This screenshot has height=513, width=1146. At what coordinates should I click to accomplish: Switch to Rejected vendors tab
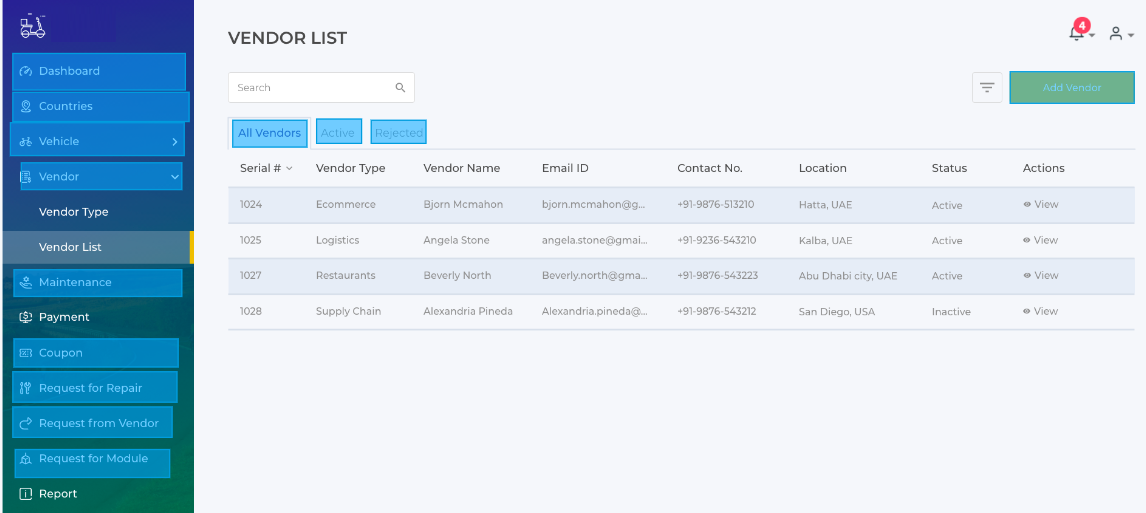click(x=398, y=132)
